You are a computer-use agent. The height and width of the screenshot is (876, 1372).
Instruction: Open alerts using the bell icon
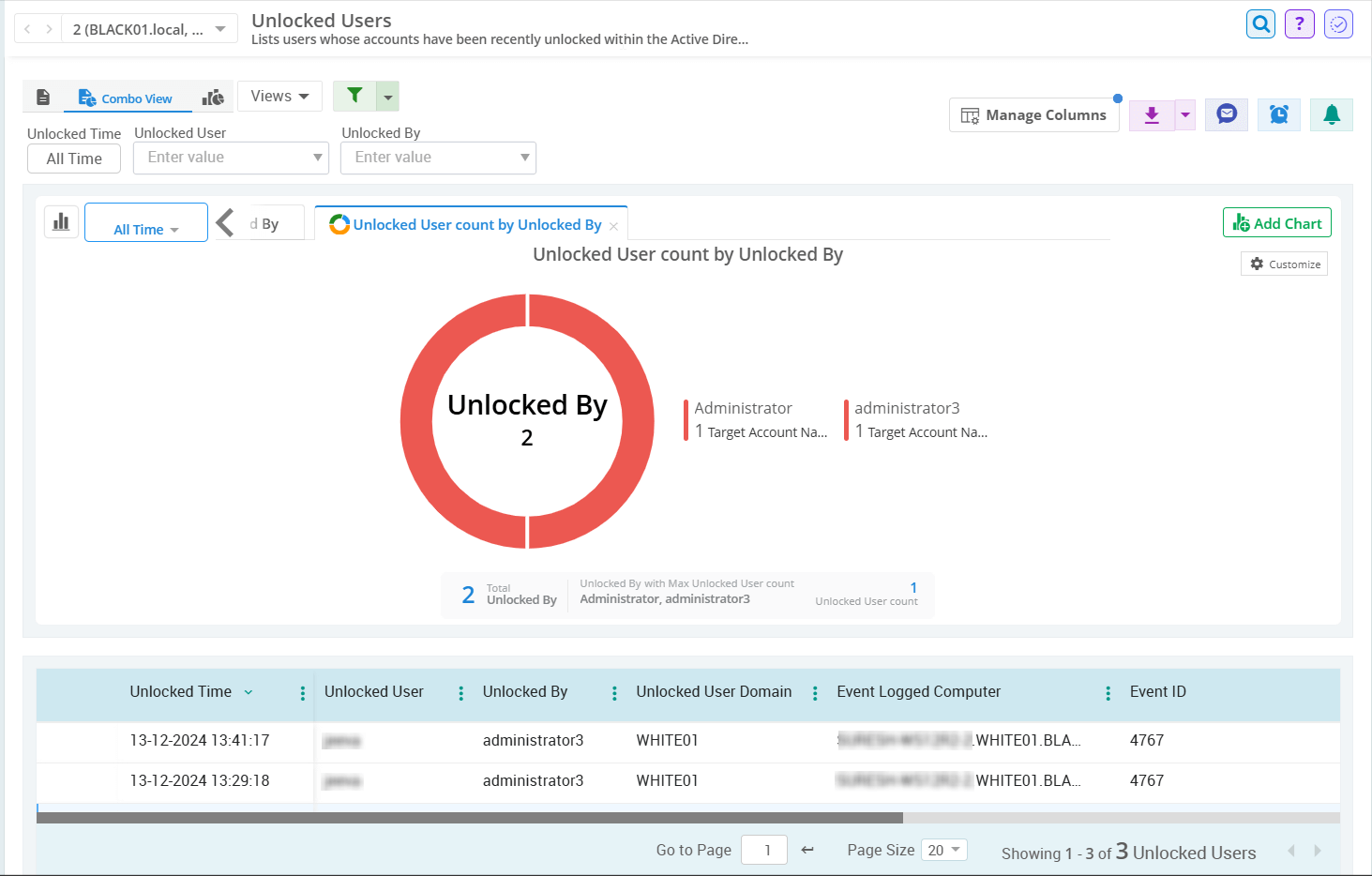(1332, 113)
